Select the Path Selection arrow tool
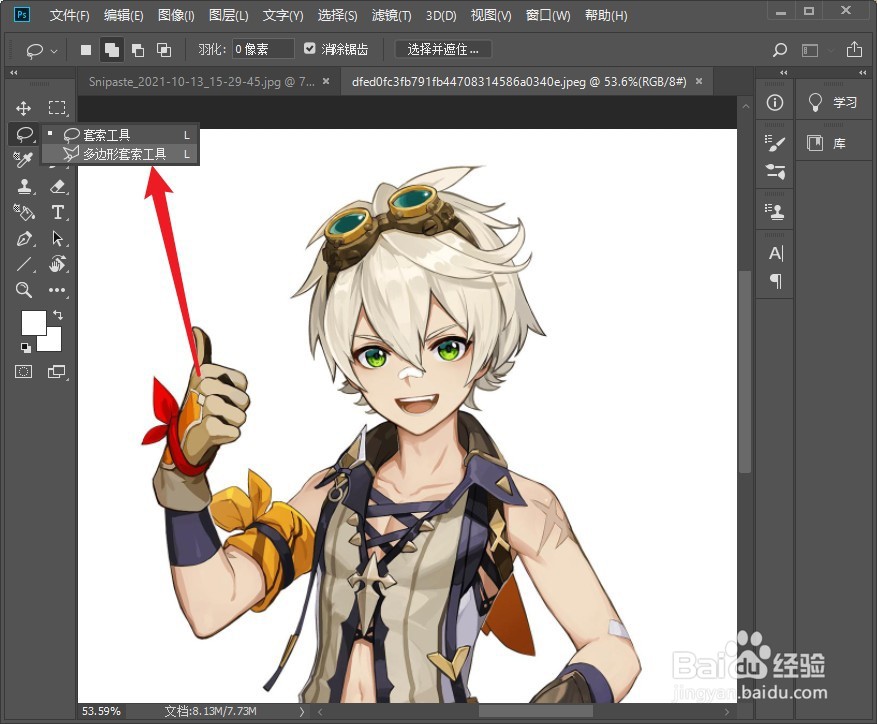 coord(57,238)
